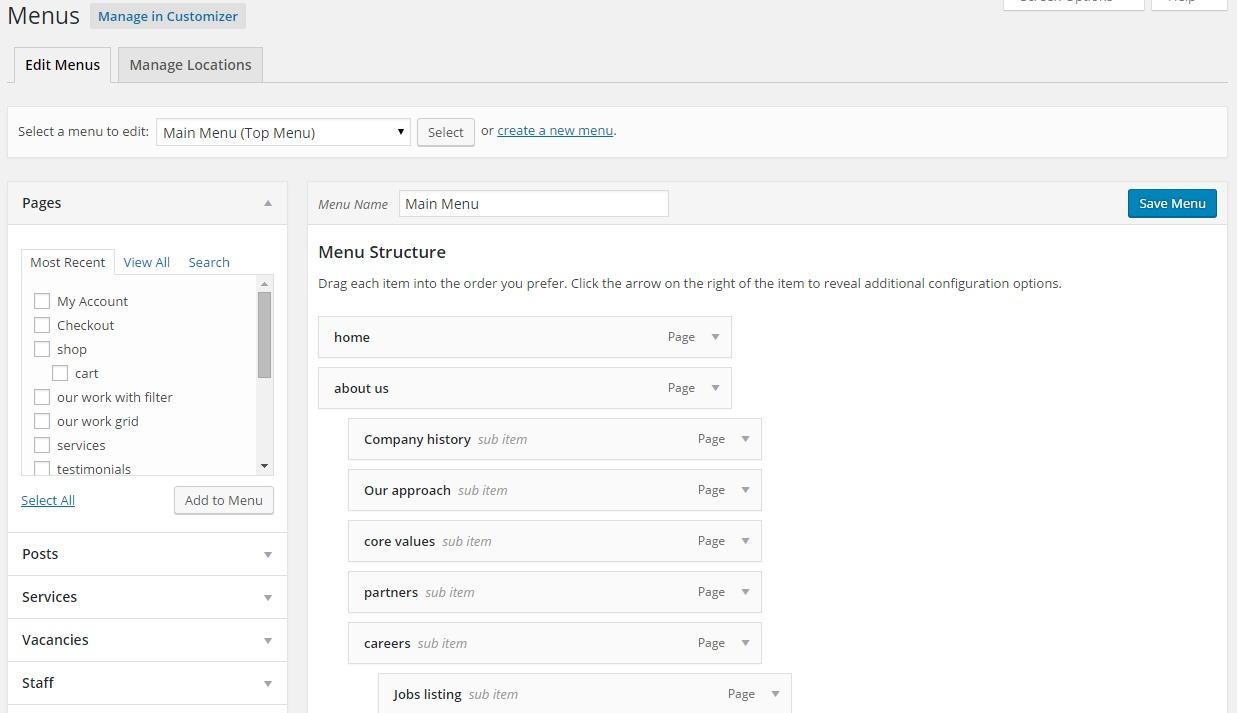Follow the create a new menu link
1237x713 pixels.
(x=554, y=130)
